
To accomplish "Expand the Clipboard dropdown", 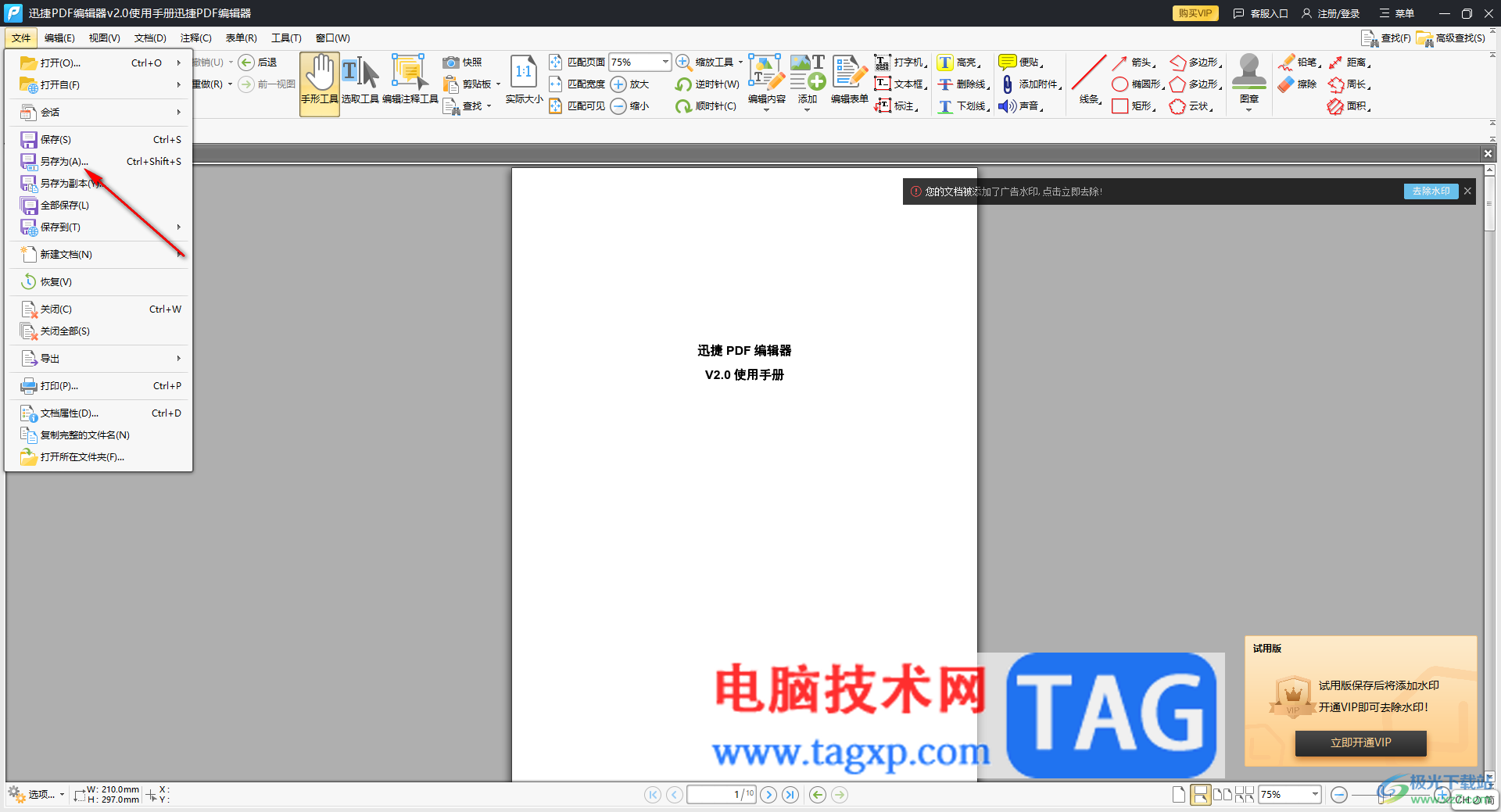I will 498,84.
